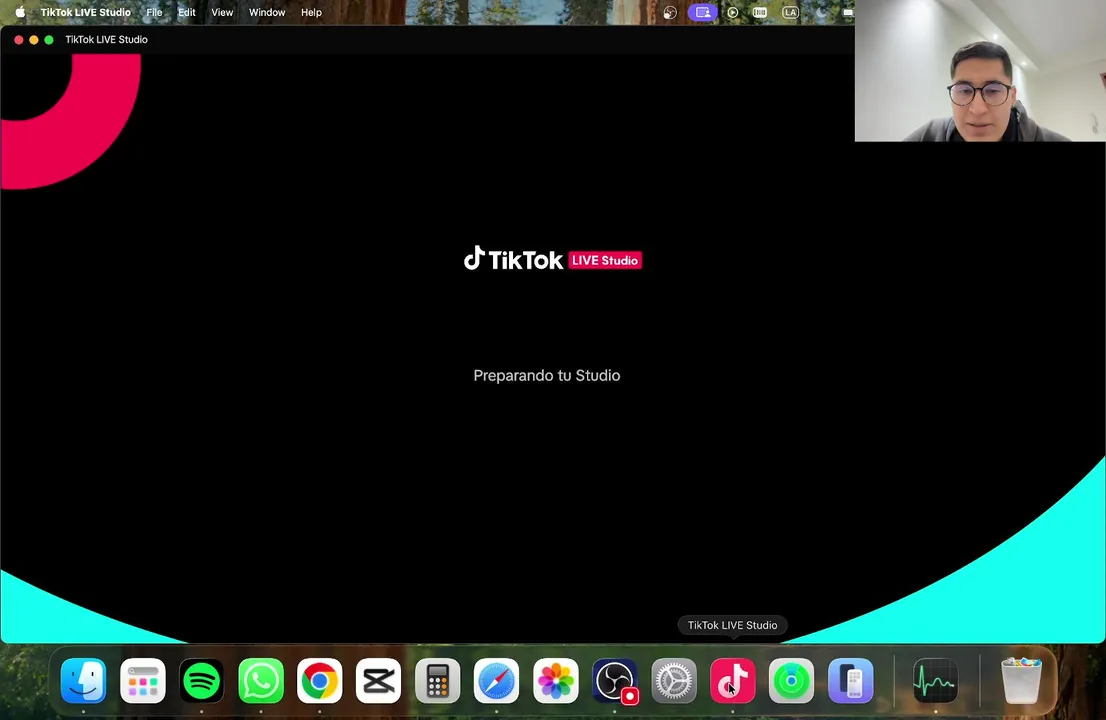Open the Trash in the dock
1106x720 pixels.
(1021, 681)
